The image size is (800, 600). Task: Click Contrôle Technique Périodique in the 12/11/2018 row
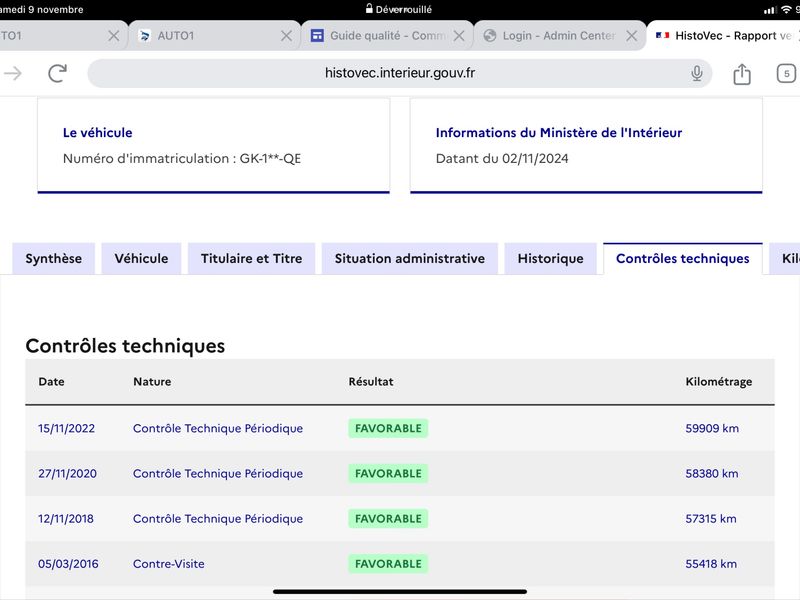[218, 519]
